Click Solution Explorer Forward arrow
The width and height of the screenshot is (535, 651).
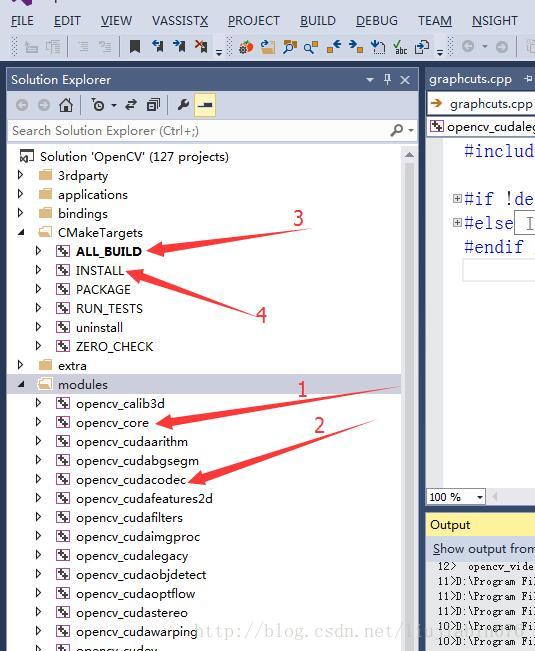click(44, 105)
